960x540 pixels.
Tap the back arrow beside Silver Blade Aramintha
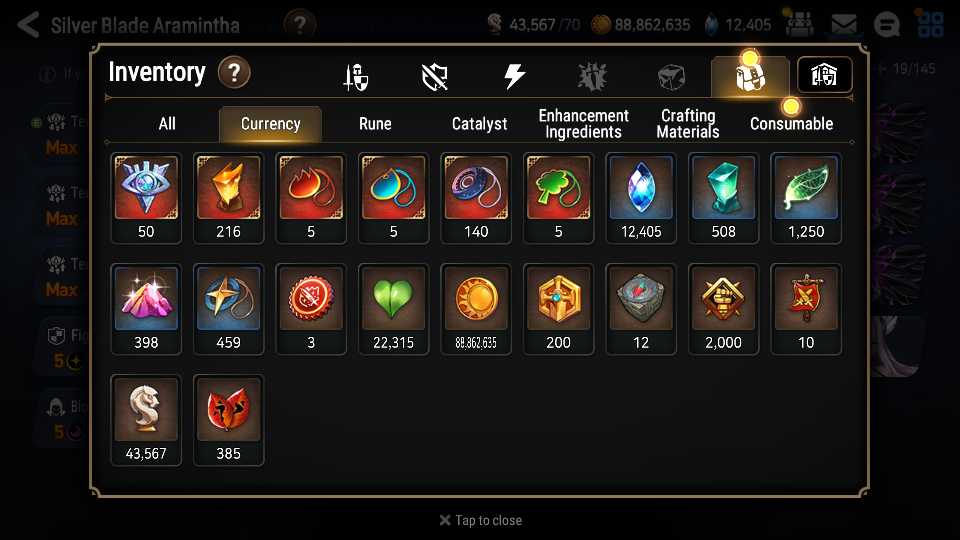pos(28,25)
